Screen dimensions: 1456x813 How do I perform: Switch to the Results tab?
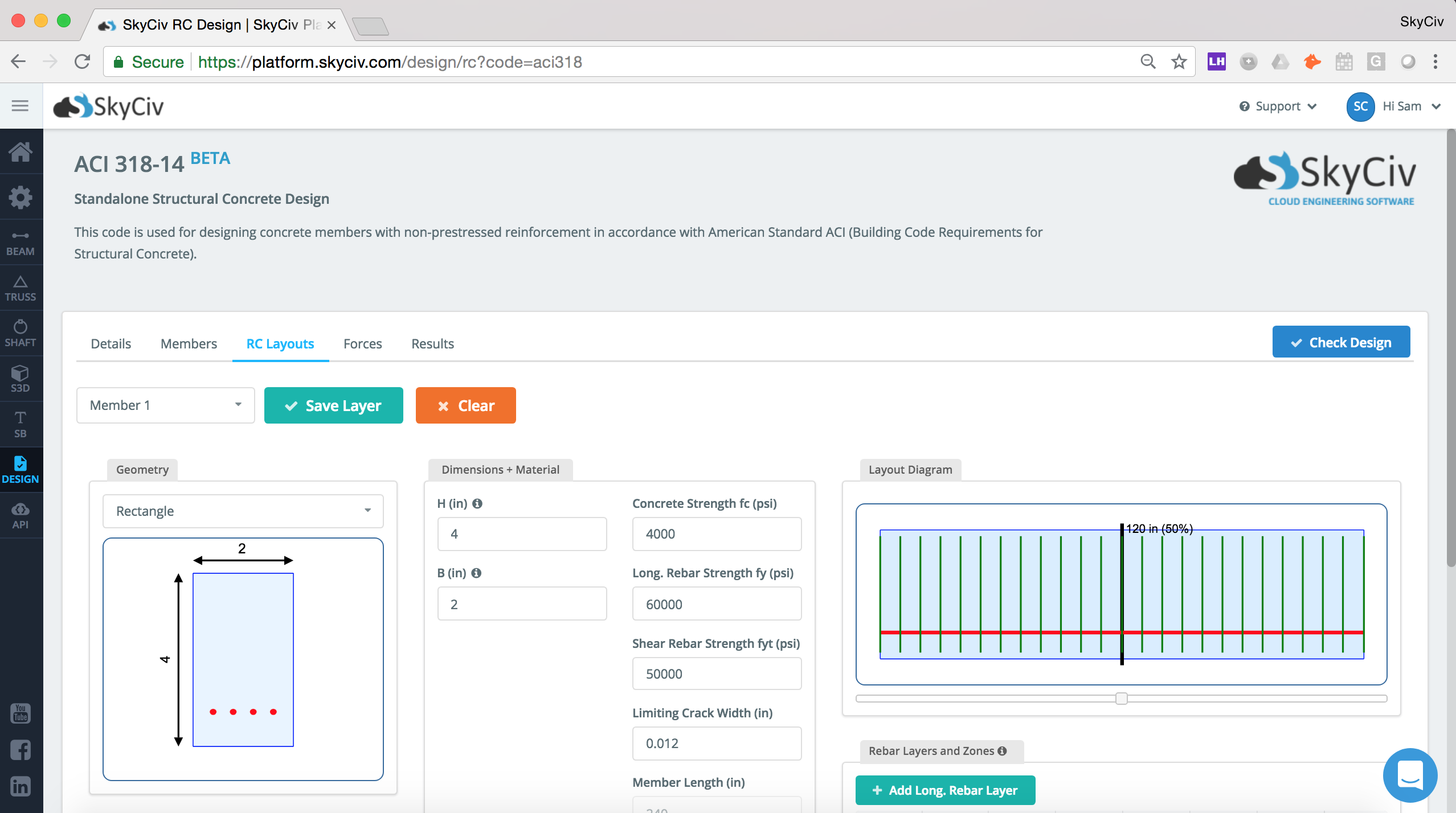tap(432, 343)
